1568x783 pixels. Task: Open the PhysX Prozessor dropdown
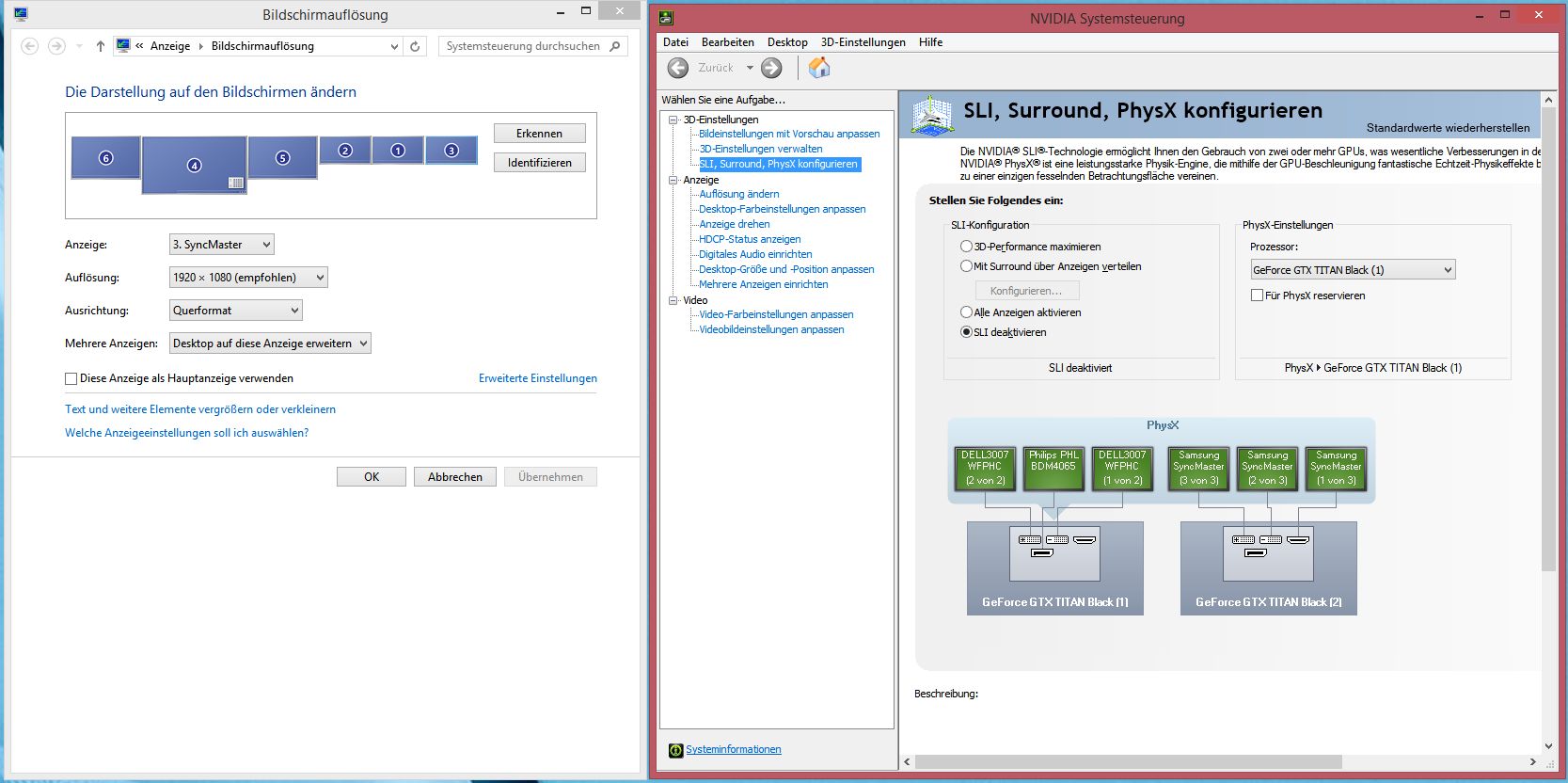click(1353, 270)
